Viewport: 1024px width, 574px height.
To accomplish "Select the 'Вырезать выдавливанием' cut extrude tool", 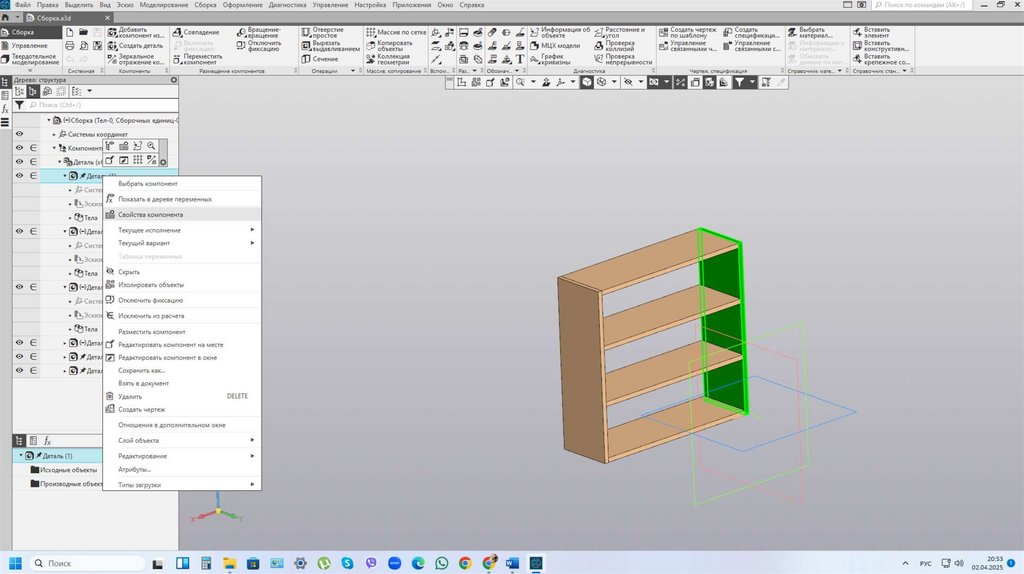I will [305, 45].
